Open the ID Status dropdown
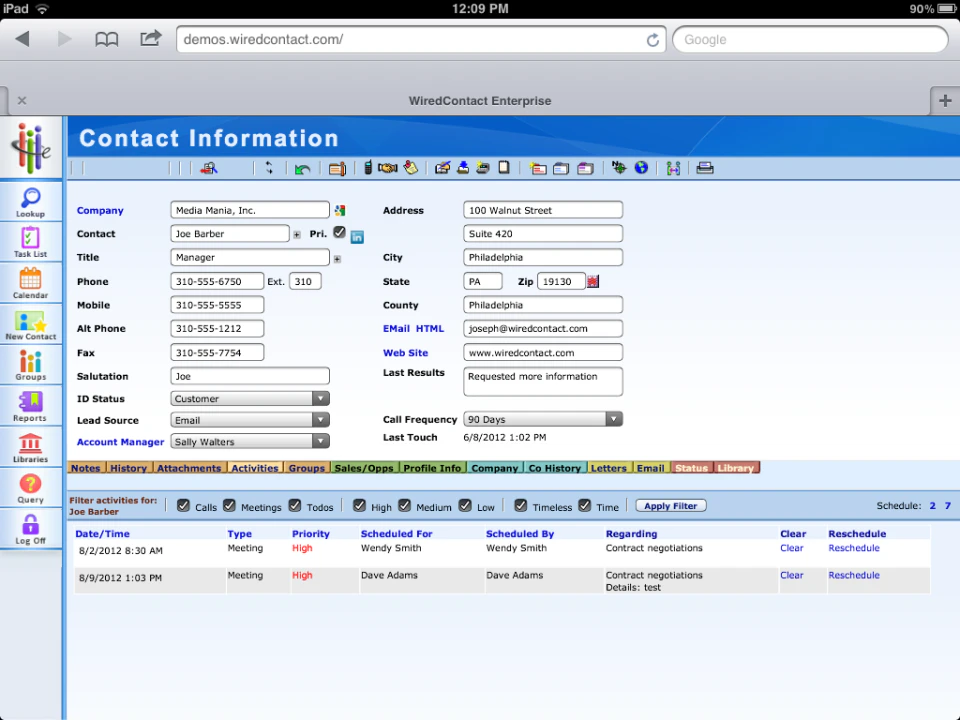This screenshot has width=960, height=720. tap(319, 398)
